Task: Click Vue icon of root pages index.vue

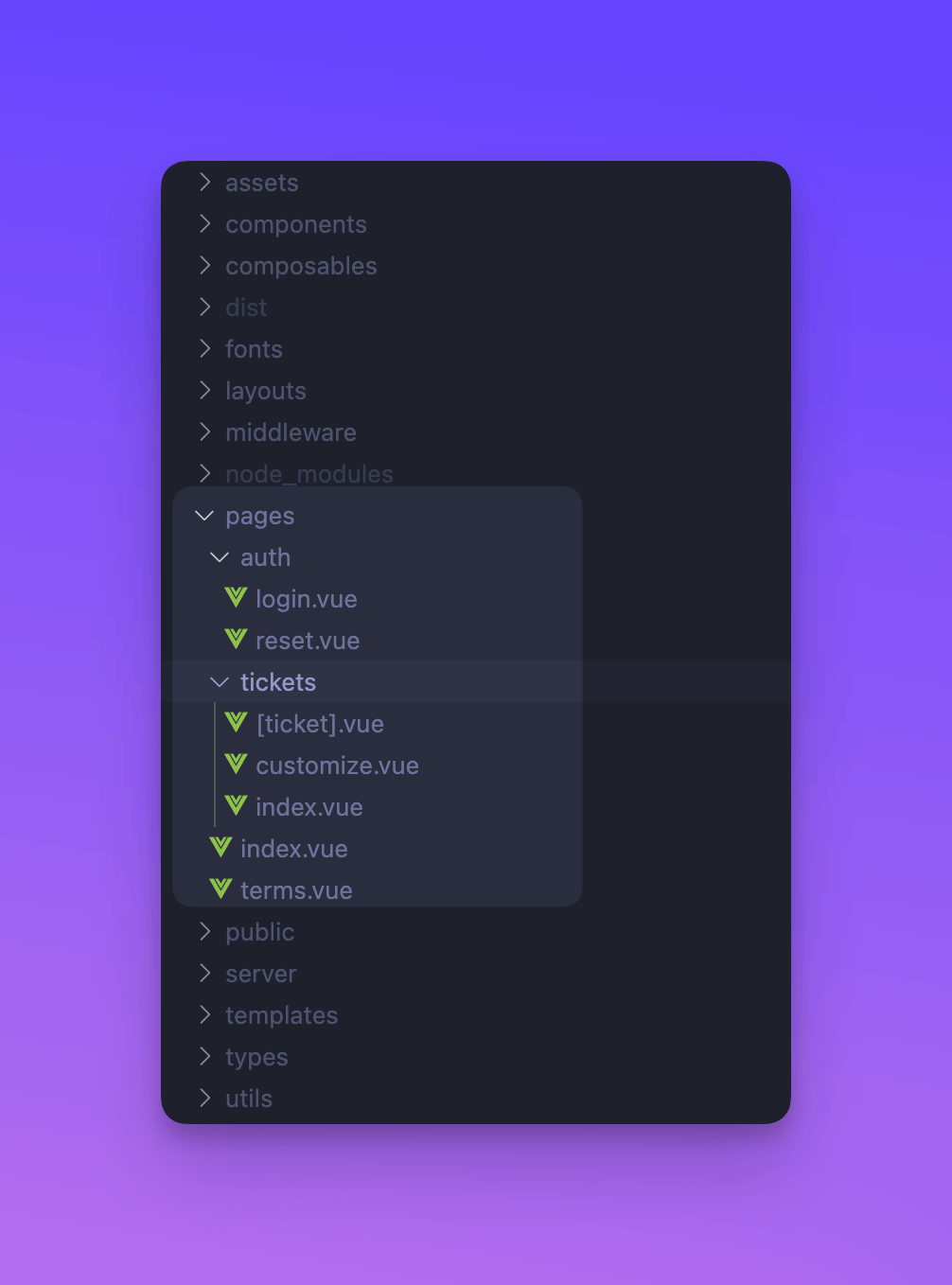Action: click(220, 848)
